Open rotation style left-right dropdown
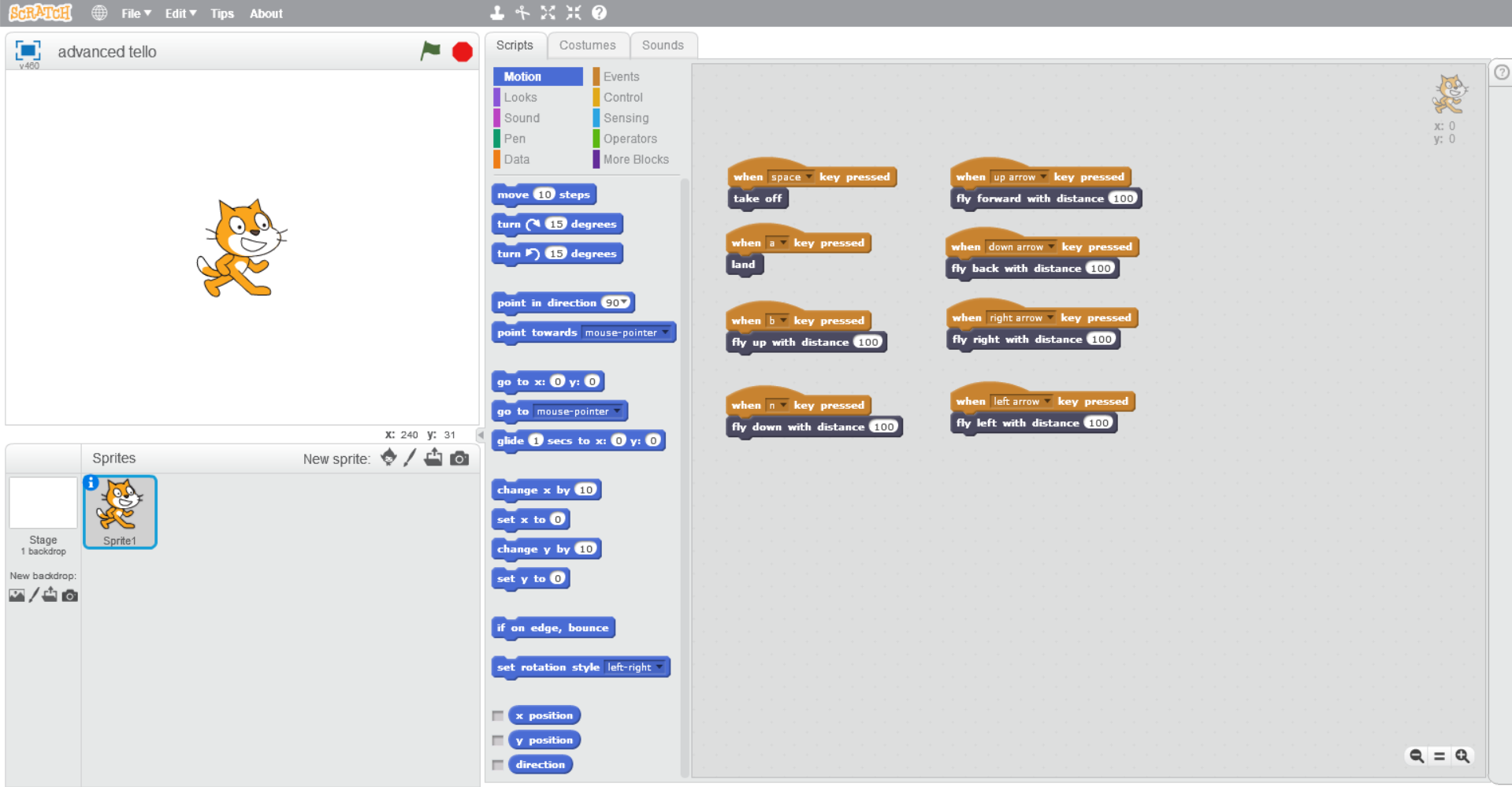The height and width of the screenshot is (787, 1512). [635, 667]
